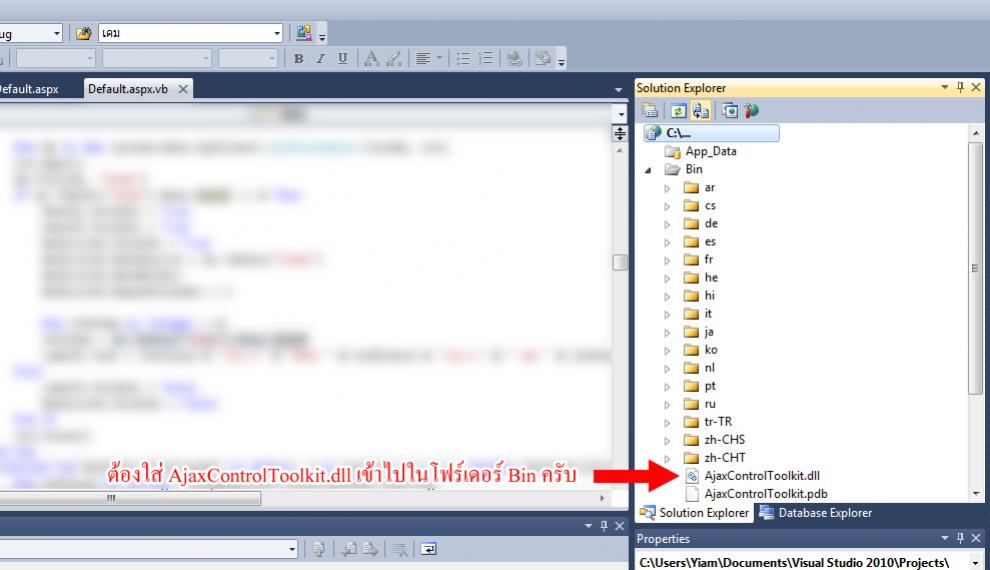Select AjaxControlToolkit.pdb file
Viewport: 990px width, 570px height.
(766, 494)
